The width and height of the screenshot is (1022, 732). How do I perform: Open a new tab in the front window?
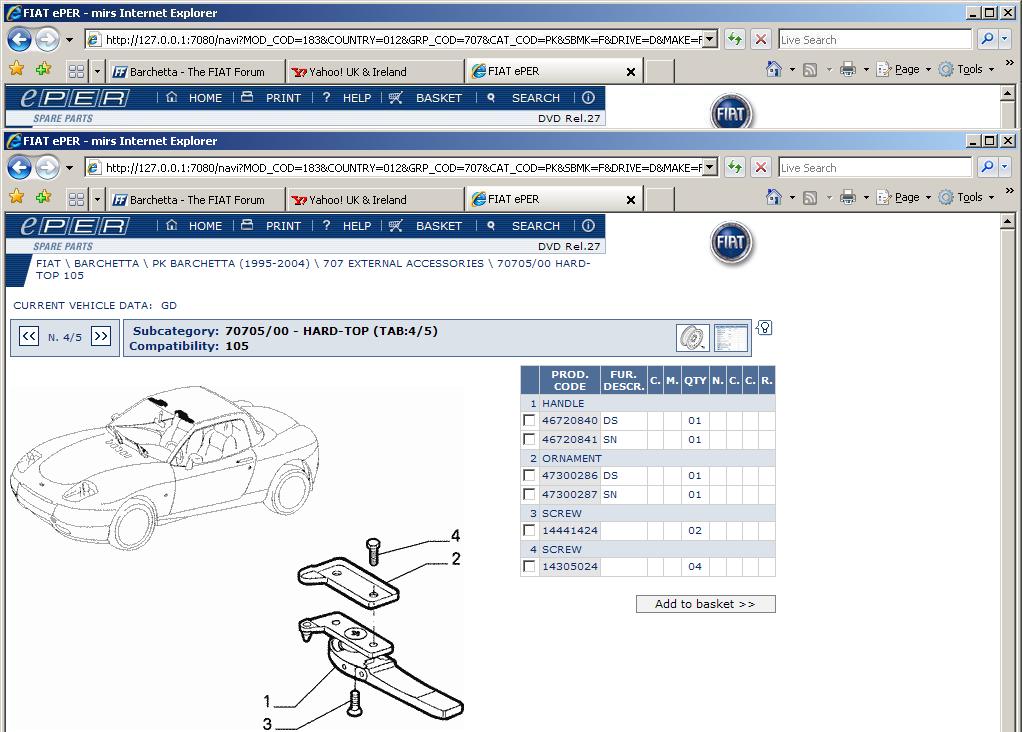660,200
